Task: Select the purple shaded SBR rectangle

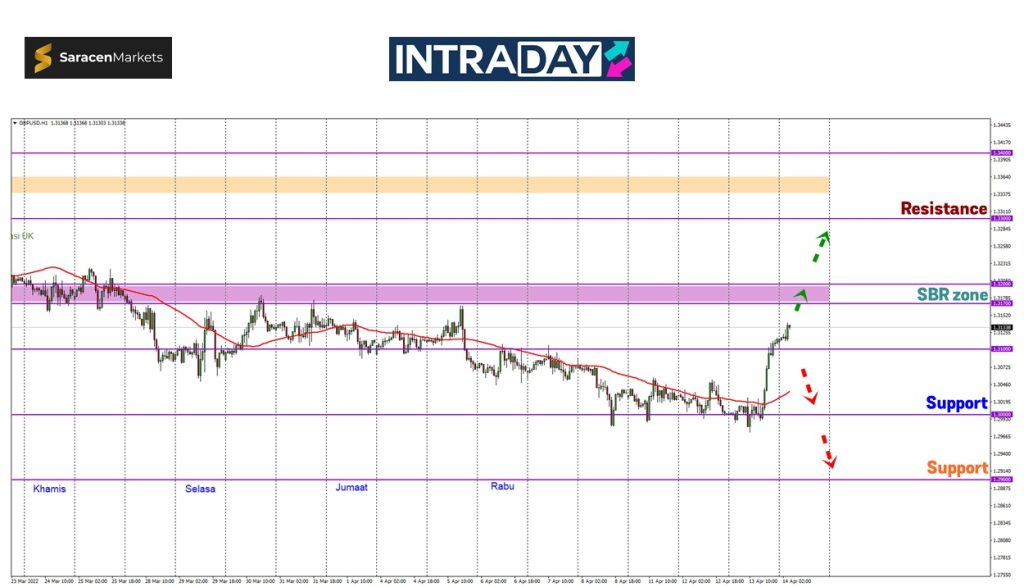Action: click(x=420, y=293)
